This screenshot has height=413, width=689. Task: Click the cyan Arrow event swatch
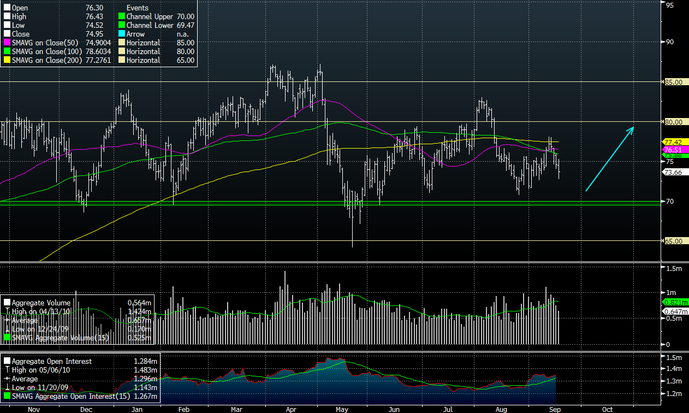coord(122,34)
